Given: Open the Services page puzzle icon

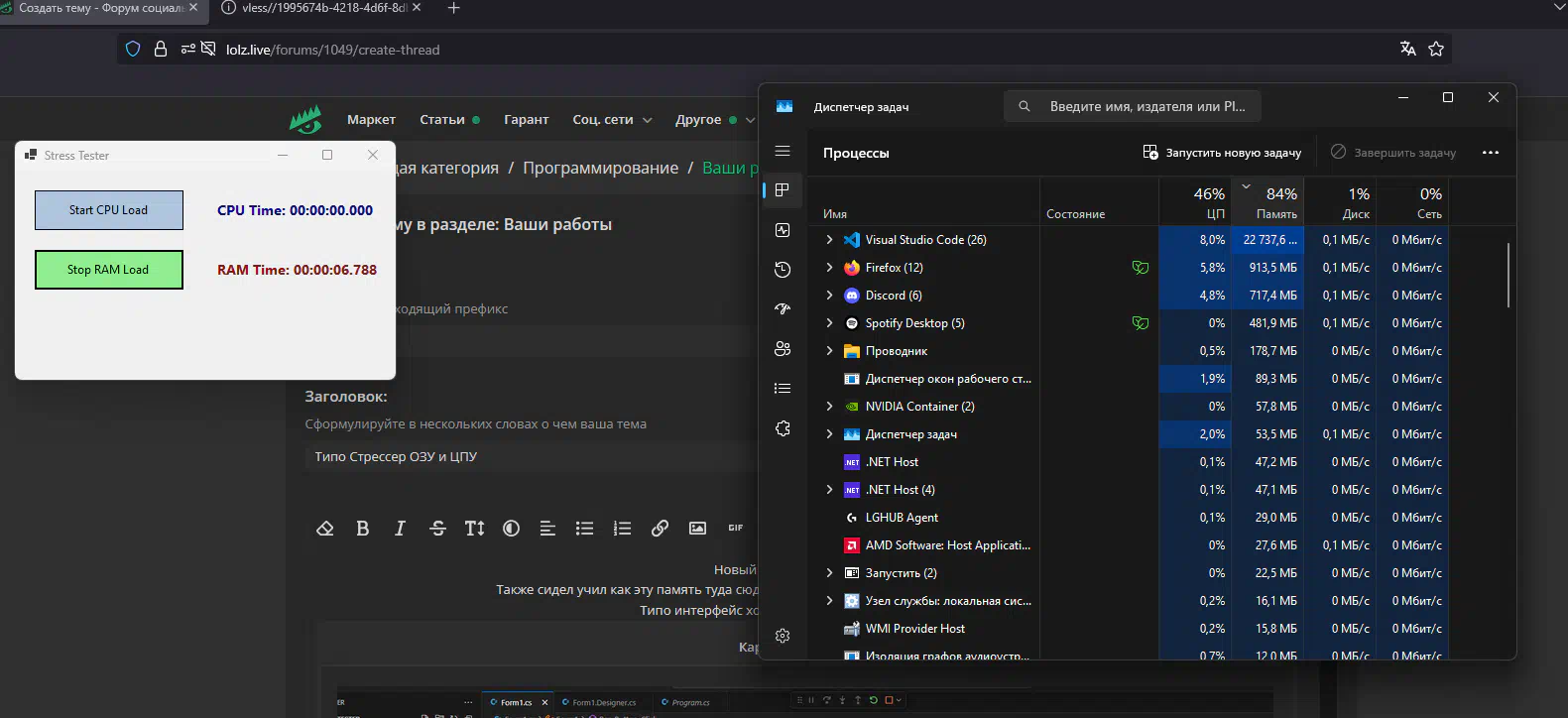Looking at the screenshot, I should coord(783,428).
